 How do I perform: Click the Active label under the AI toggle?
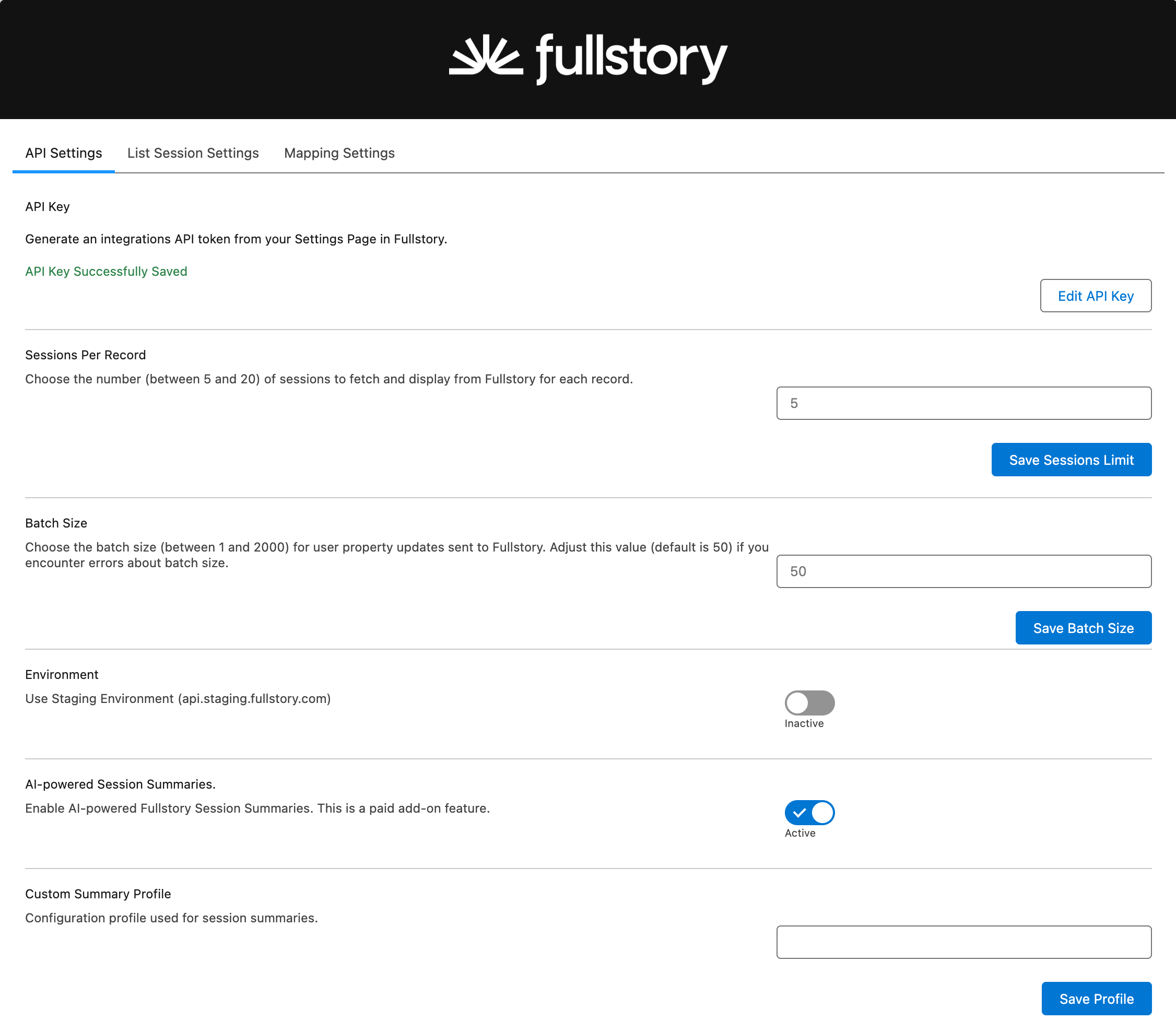tap(799, 833)
